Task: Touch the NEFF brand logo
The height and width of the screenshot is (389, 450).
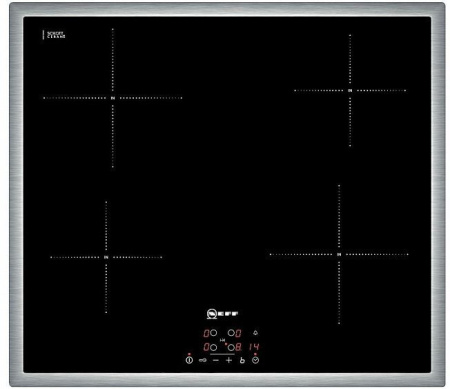Action: tap(222, 314)
